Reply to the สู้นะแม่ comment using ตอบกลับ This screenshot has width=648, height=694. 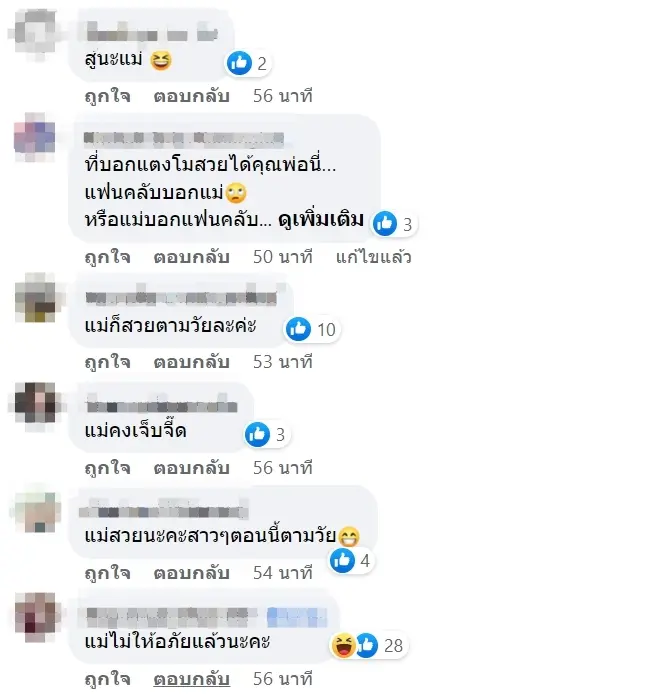191,96
